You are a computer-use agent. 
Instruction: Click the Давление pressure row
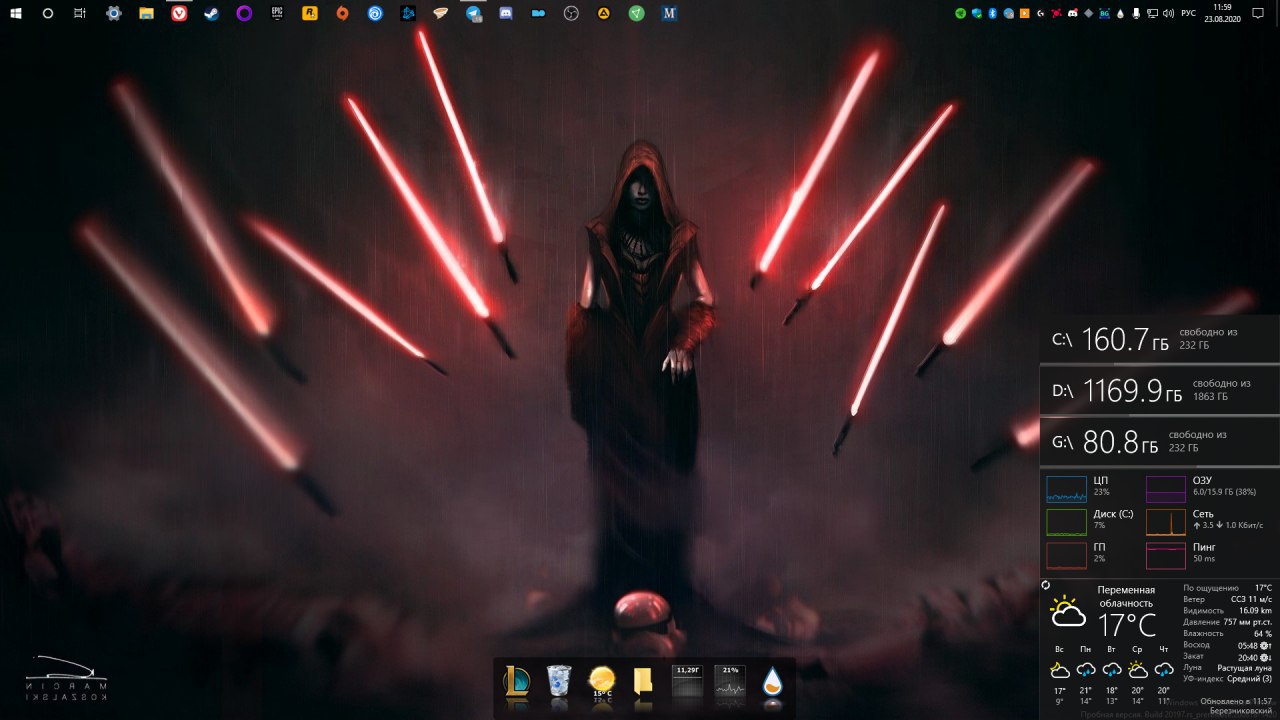coord(1227,622)
